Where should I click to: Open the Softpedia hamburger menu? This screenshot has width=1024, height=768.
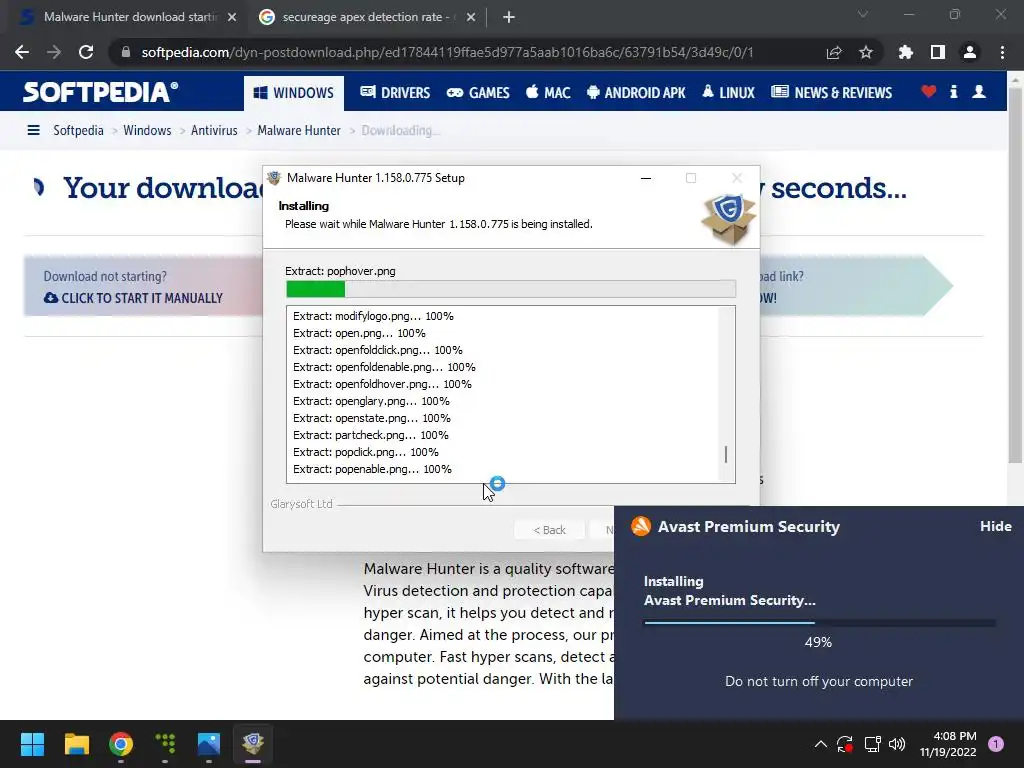[x=33, y=131]
